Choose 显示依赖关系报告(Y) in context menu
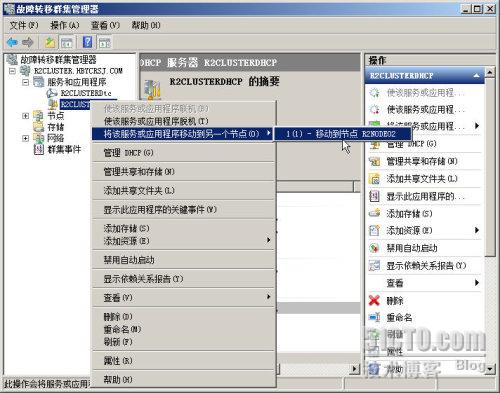The image size is (500, 393). 184,279
